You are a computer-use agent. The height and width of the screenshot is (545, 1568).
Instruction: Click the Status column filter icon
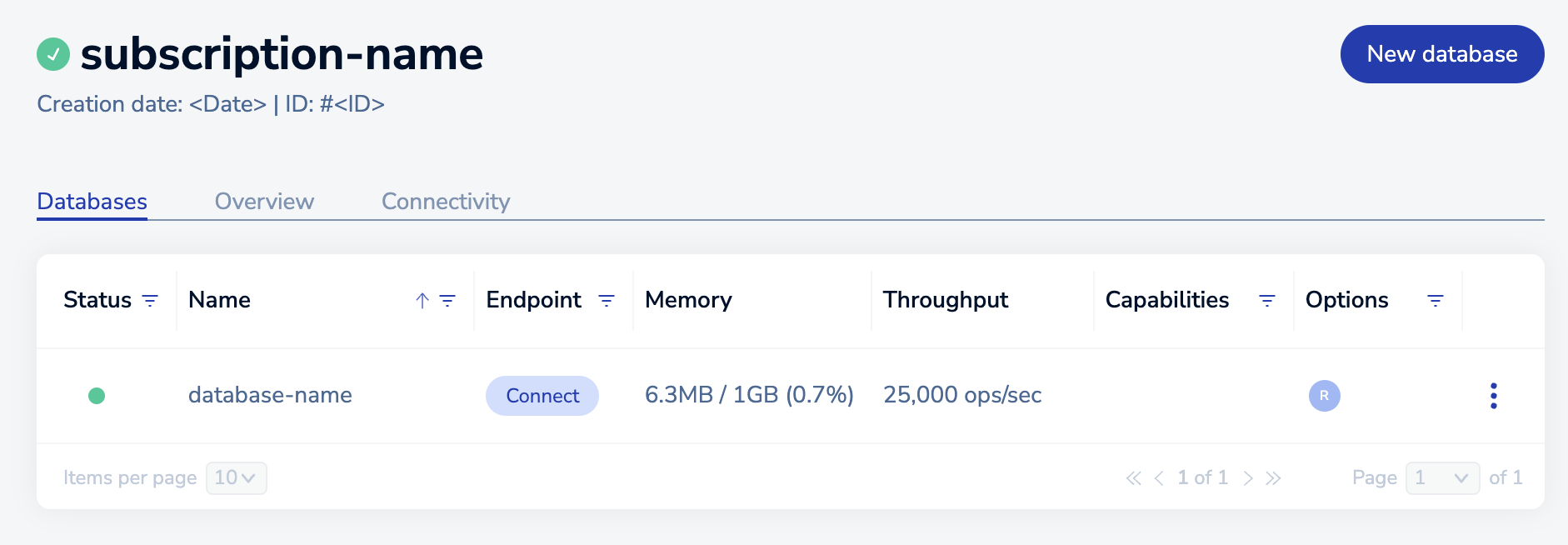tap(150, 301)
